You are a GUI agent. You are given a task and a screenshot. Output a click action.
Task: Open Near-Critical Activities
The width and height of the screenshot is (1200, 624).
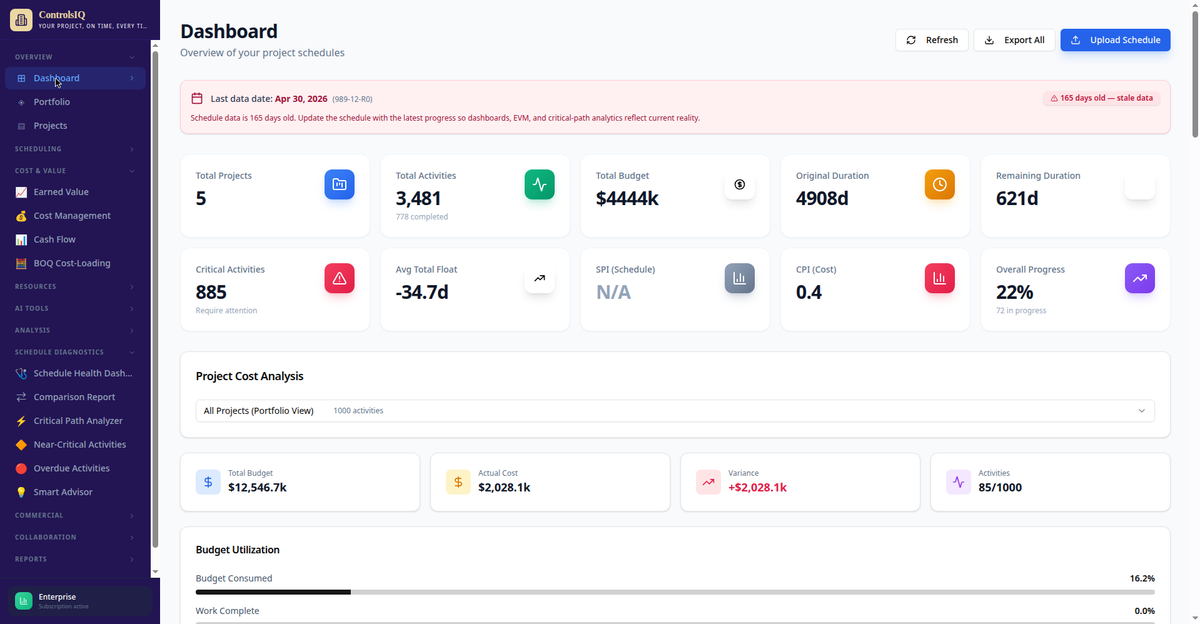[75, 445]
